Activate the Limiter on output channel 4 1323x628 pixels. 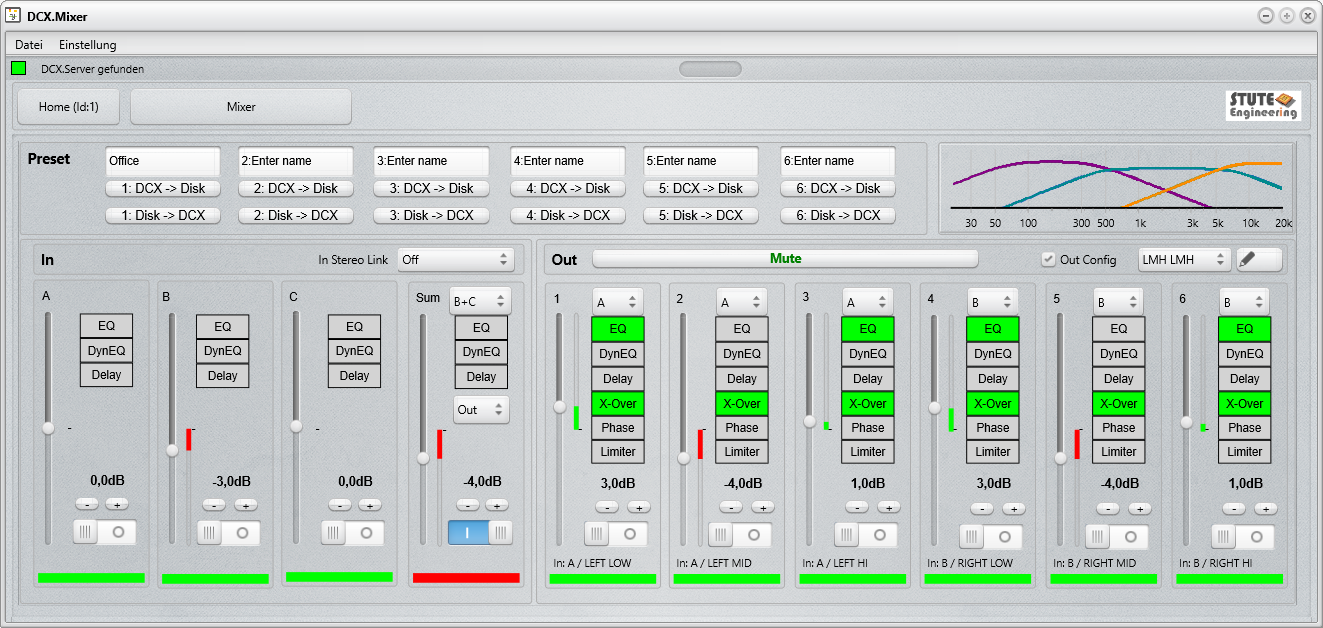click(992, 452)
